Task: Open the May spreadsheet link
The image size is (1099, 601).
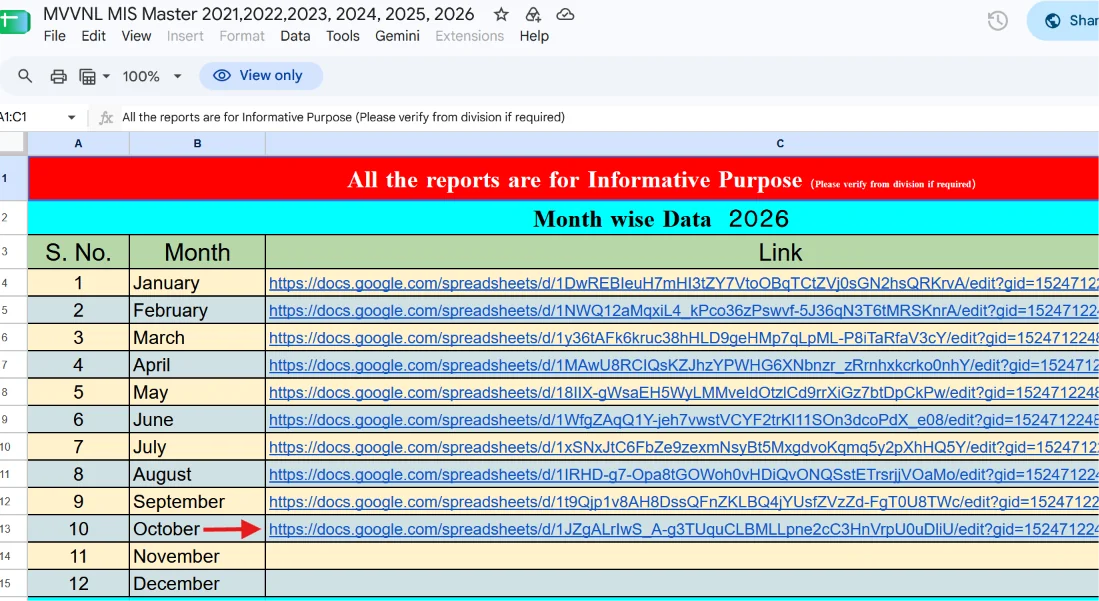Action: click(683, 393)
